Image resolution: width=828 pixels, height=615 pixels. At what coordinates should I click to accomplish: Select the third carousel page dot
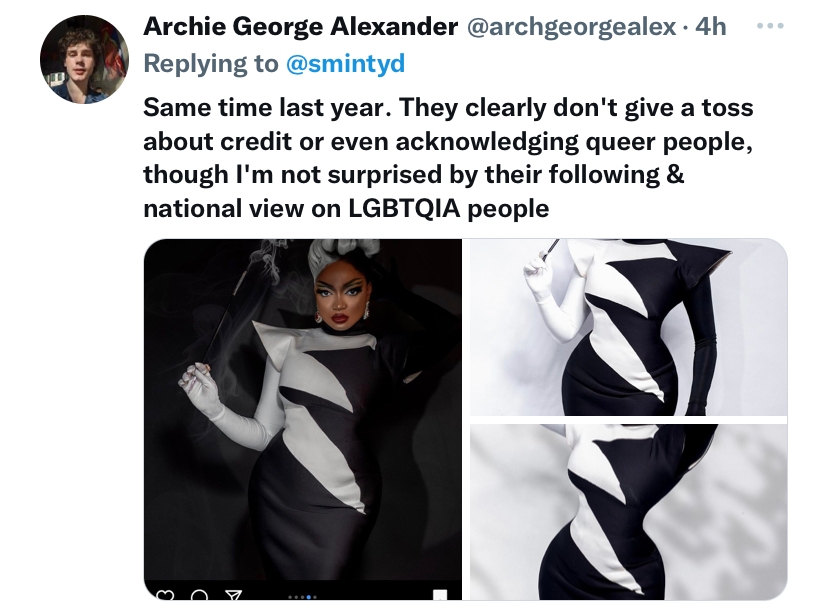pos(303,597)
